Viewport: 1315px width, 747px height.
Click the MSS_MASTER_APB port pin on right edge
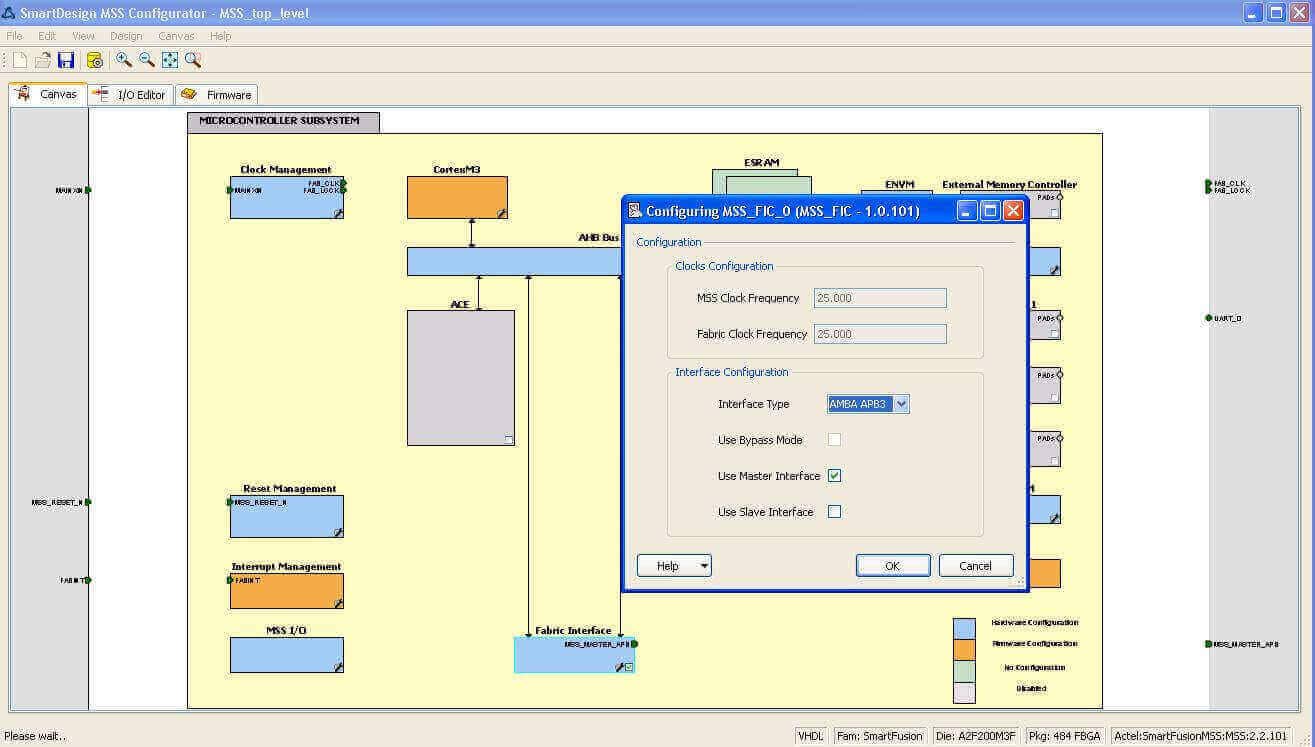coord(1208,644)
